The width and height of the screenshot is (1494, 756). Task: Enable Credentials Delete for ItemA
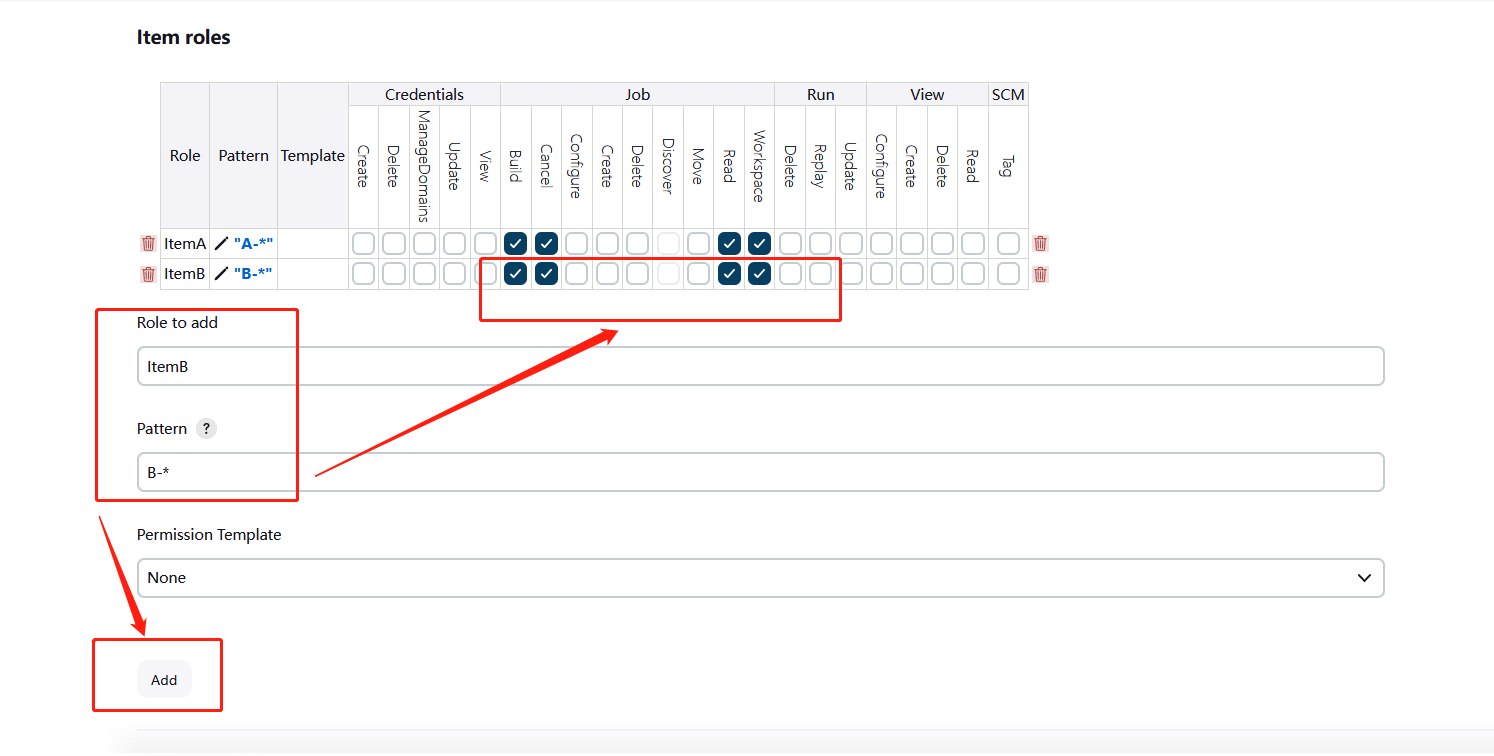394,243
